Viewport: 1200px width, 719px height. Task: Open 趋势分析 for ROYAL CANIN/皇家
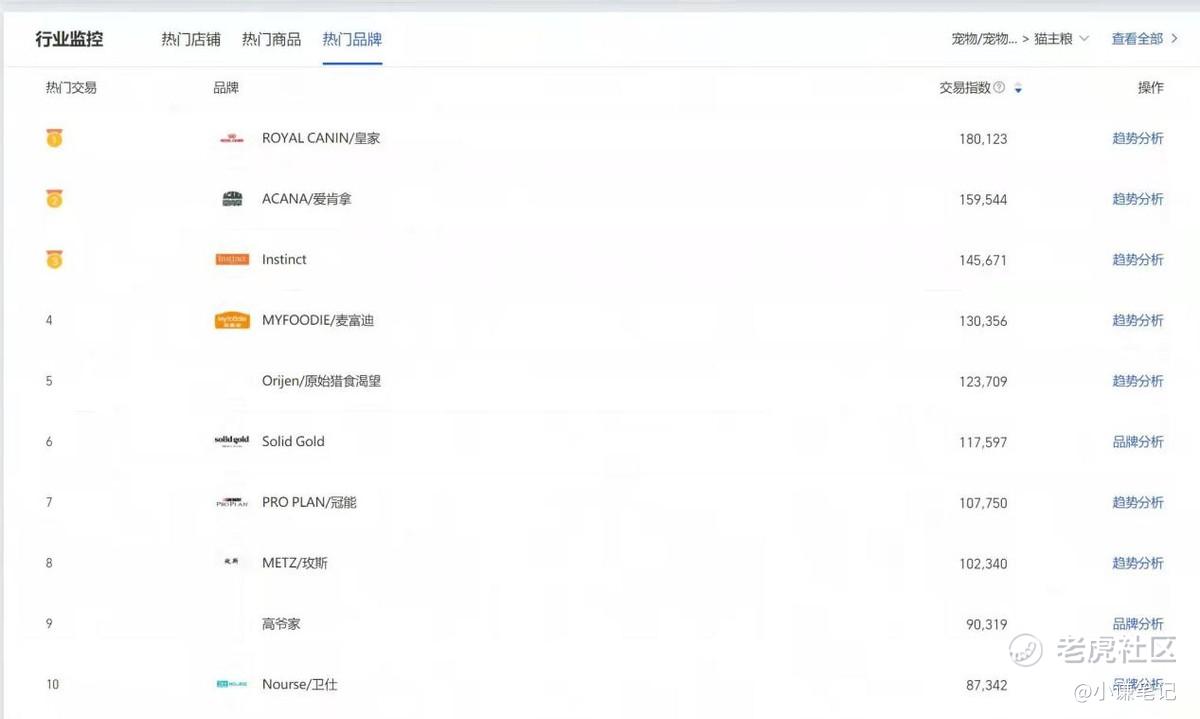pyautogui.click(x=1138, y=139)
